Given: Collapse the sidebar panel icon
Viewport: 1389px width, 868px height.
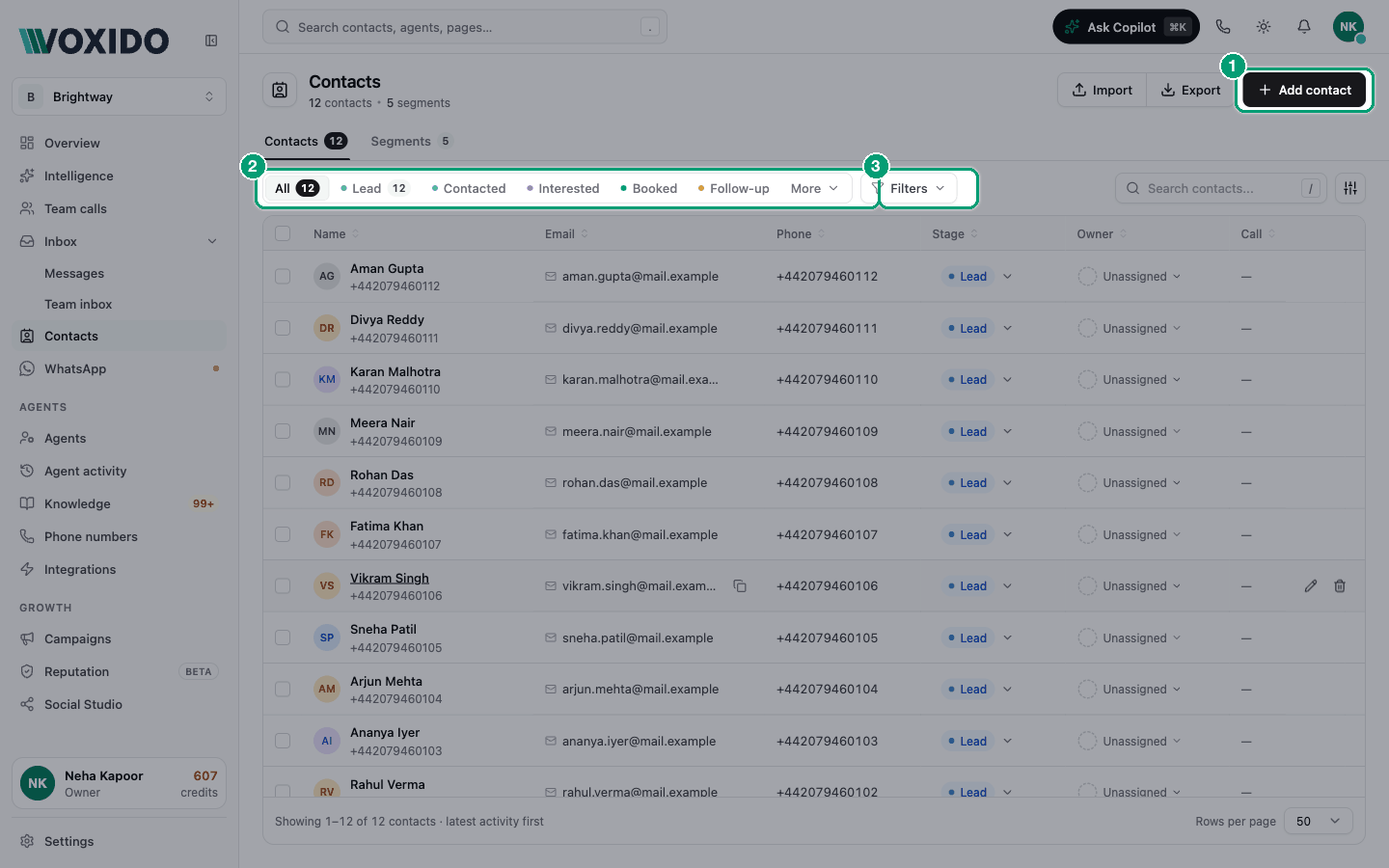Looking at the screenshot, I should pyautogui.click(x=211, y=41).
